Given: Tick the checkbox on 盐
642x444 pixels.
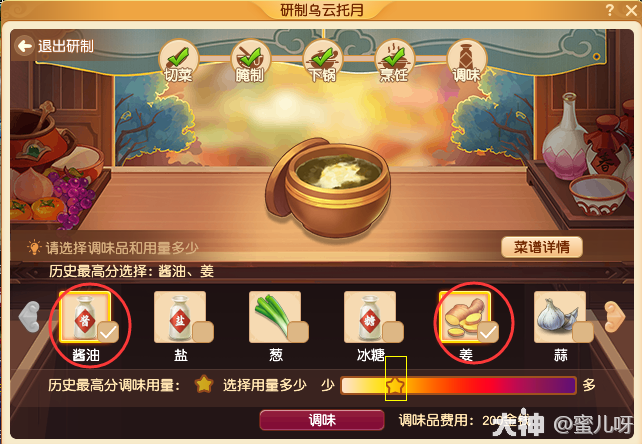Looking at the screenshot, I should (203, 332).
